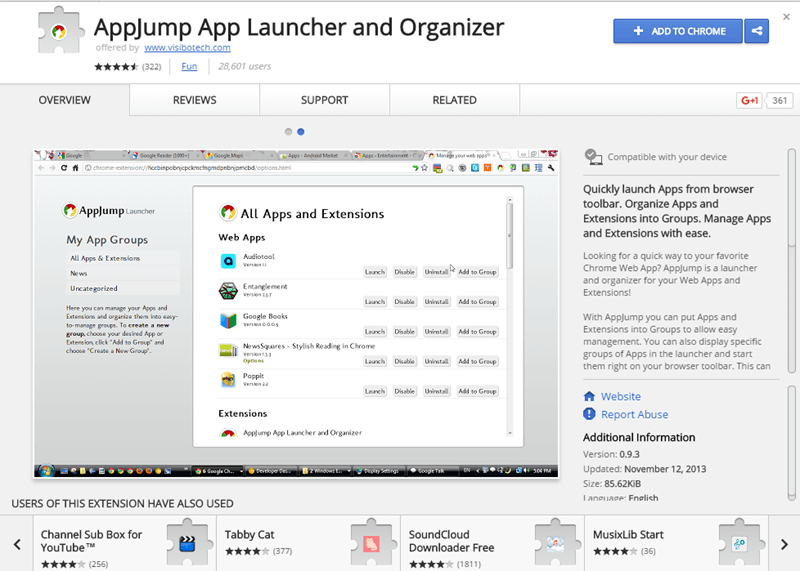Click the 361 plus-one count bubble
The image size is (800, 571).
[779, 101]
